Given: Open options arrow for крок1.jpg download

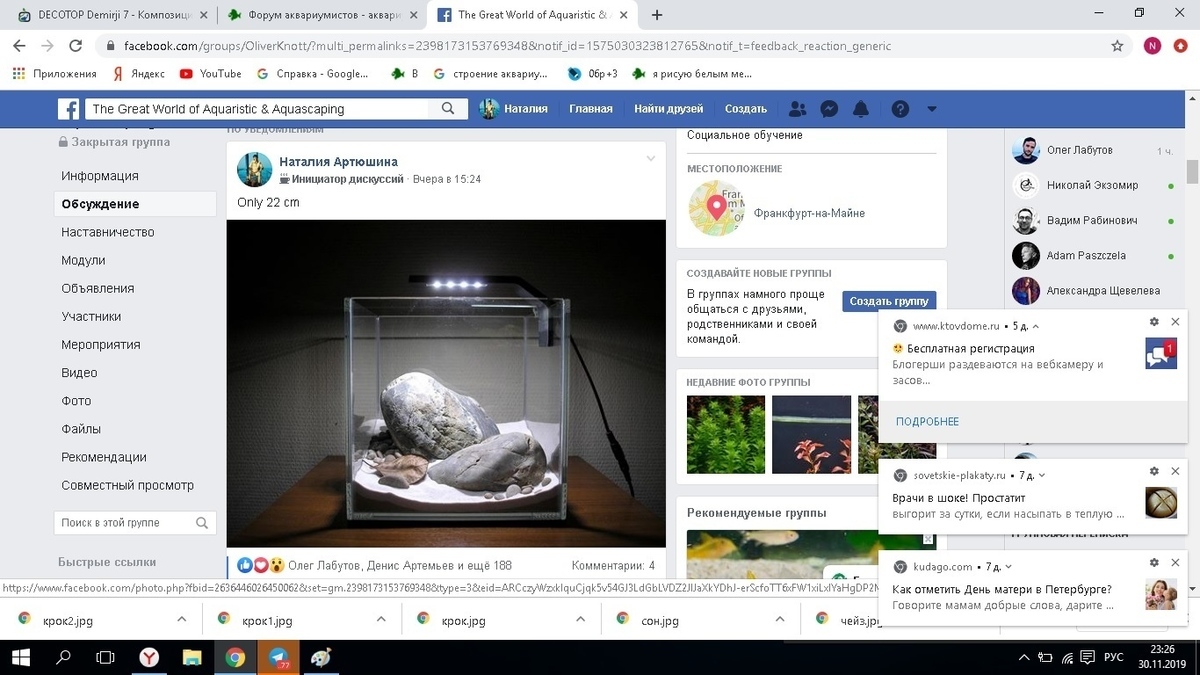Looking at the screenshot, I should (x=381, y=620).
